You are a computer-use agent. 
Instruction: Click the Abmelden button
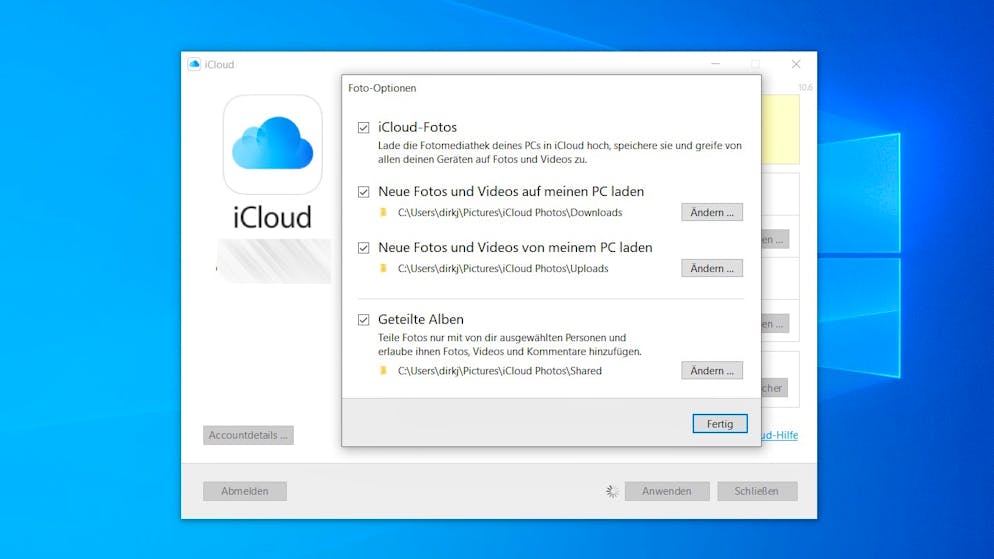pyautogui.click(x=245, y=491)
